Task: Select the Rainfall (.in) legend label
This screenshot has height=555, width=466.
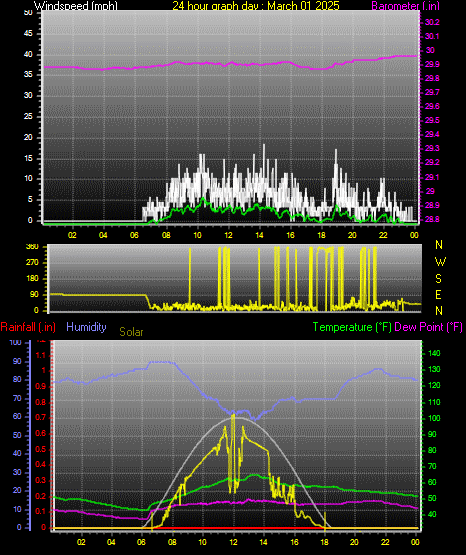Action: (28, 327)
